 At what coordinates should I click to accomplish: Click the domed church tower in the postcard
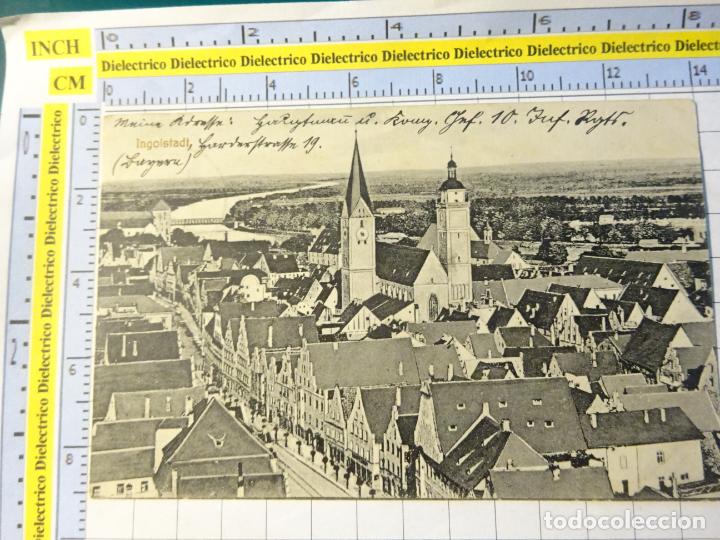(453, 228)
